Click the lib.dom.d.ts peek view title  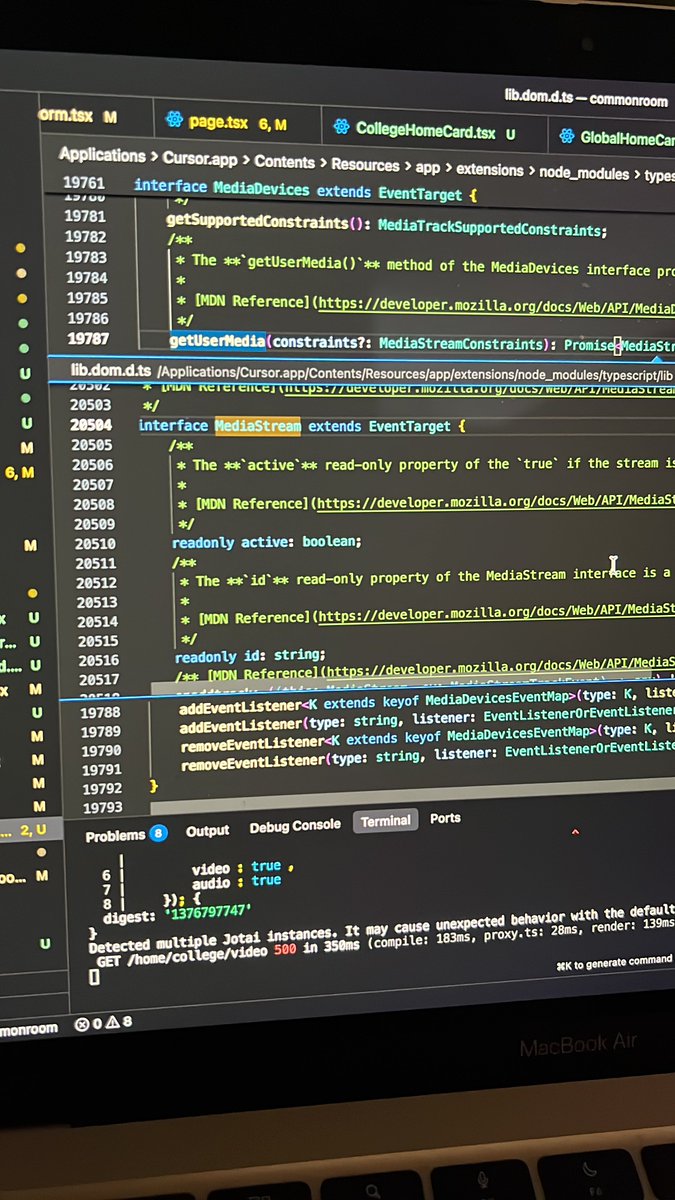click(110, 370)
